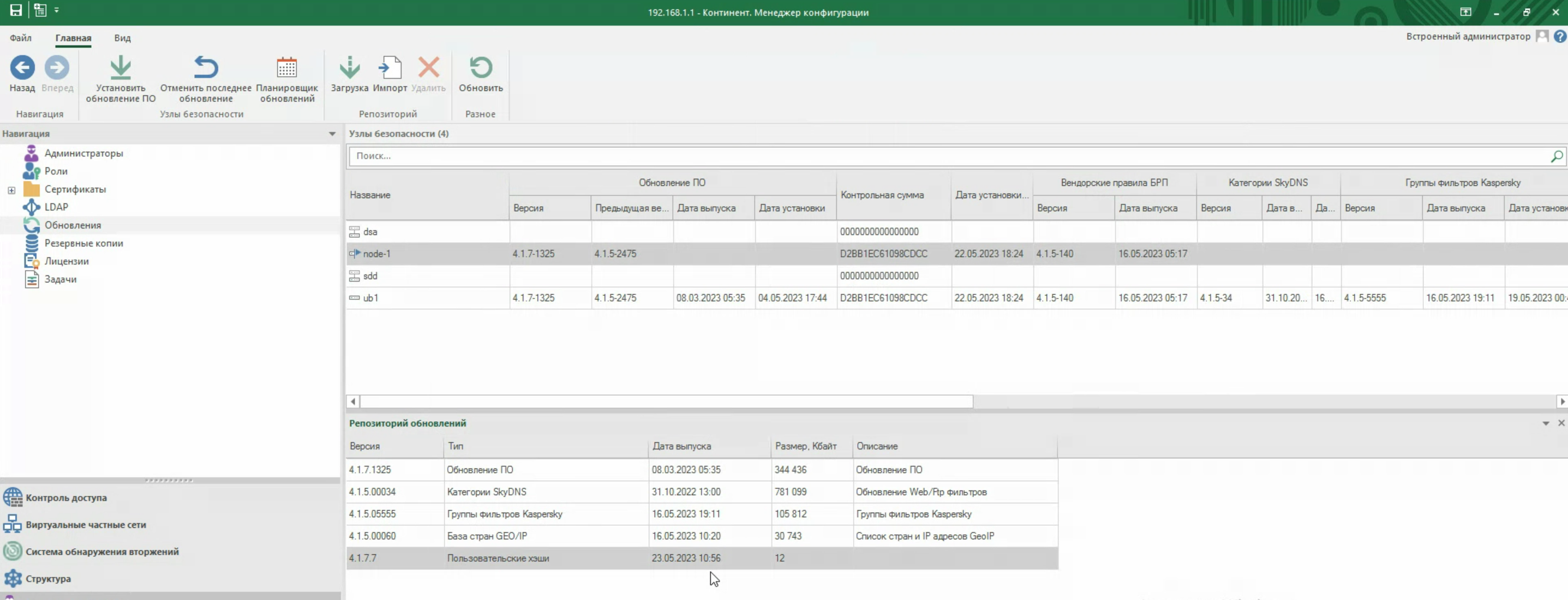Click the horizontal scrollbar thumb
The width and height of the screenshot is (1568, 600).
(x=666, y=401)
